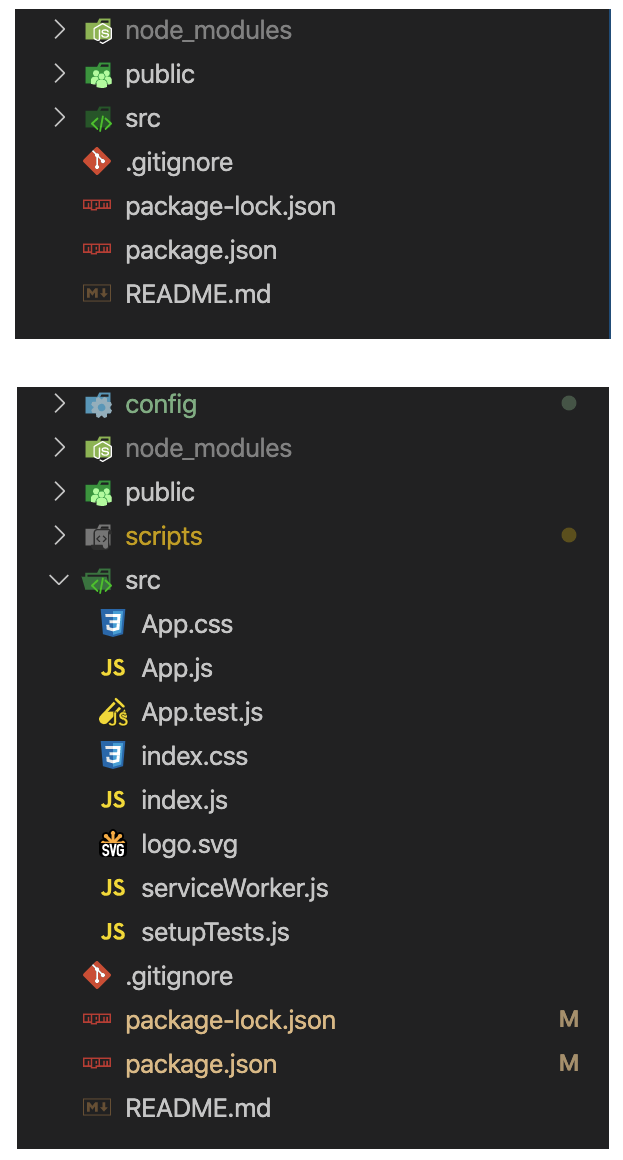Click the green status dot beside config
Image resolution: width=623 pixels, height=1160 pixels.
(568, 403)
